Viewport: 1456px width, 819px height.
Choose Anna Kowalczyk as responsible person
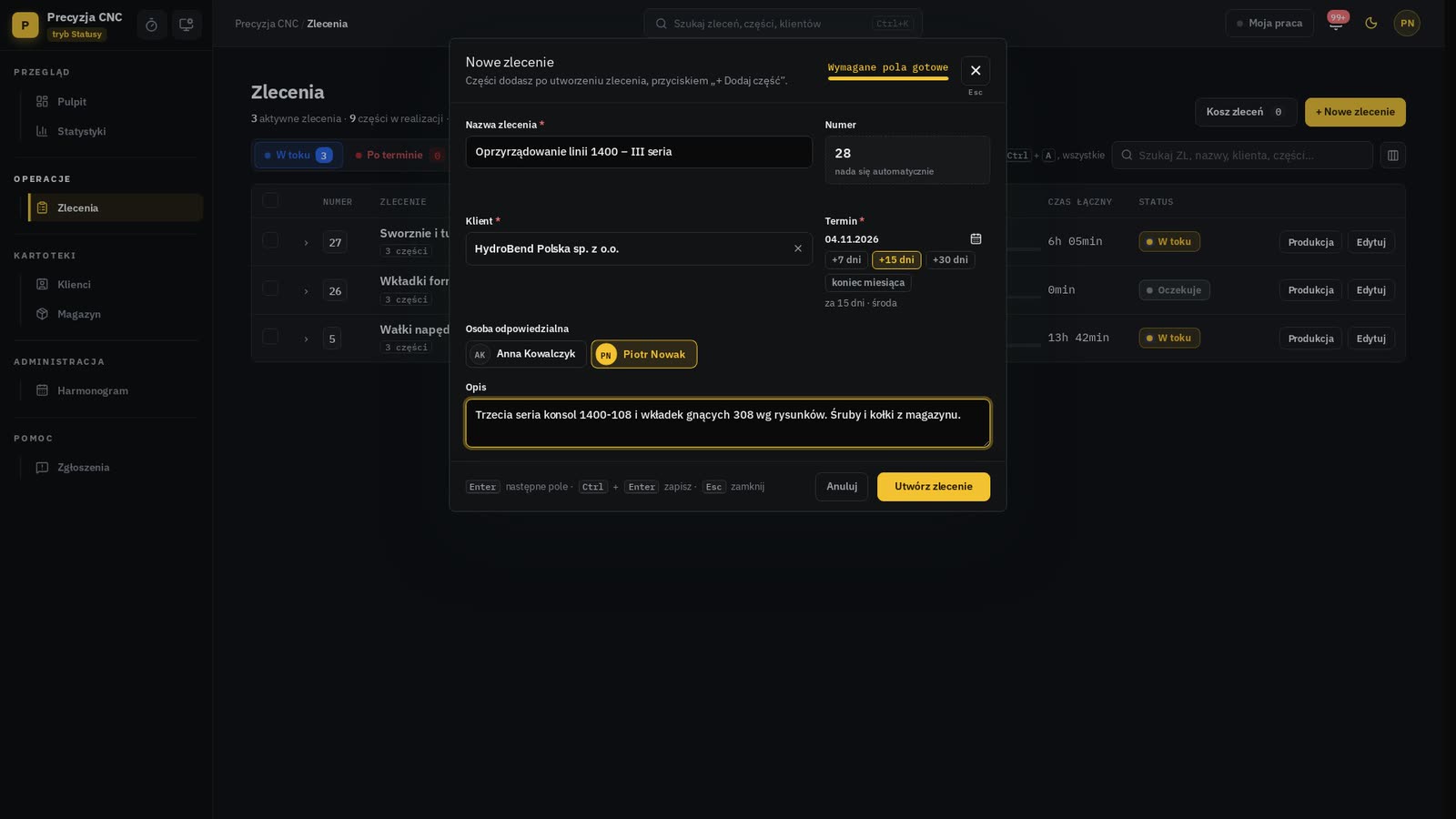pos(526,354)
